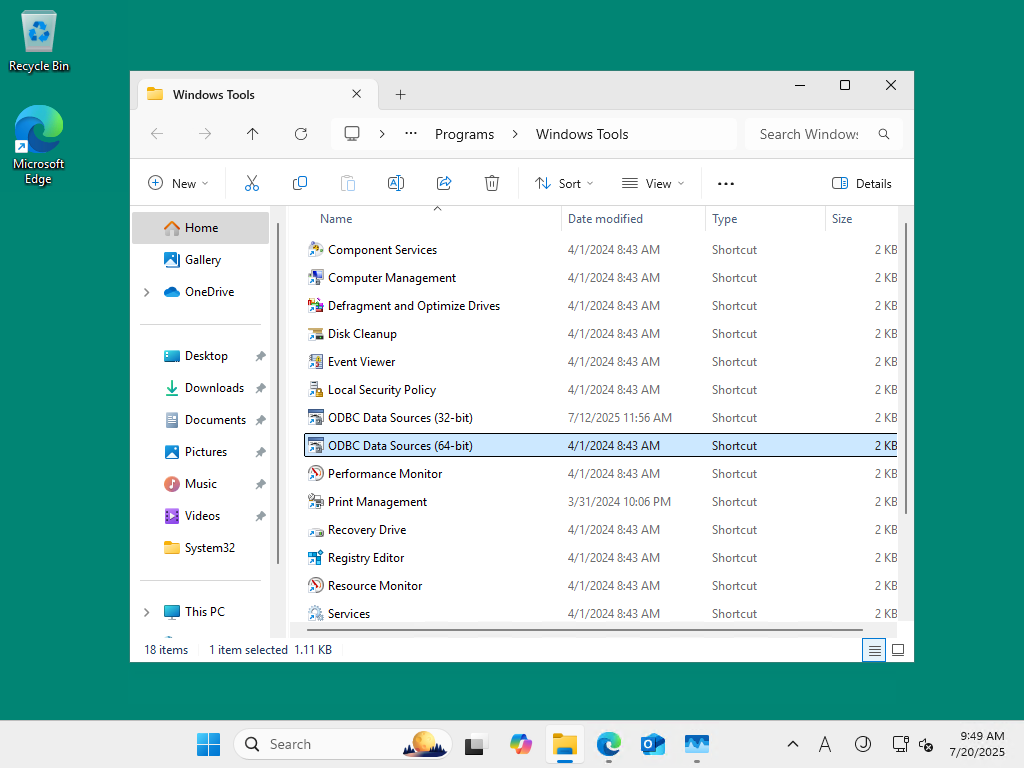Open the See more ellipsis menu
The image size is (1024, 768).
(726, 184)
